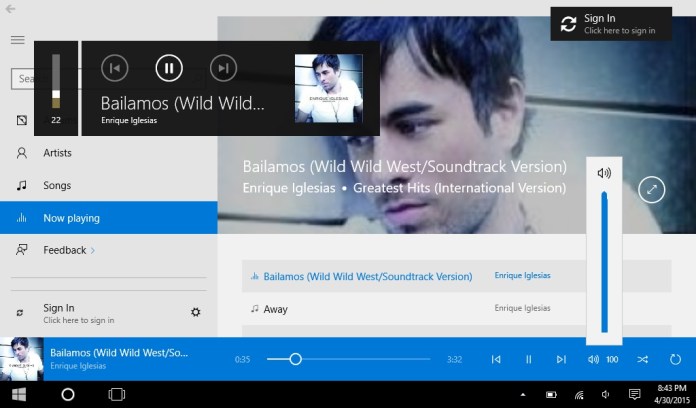696x408 pixels.
Task: Click the song title in the bottom player bar
Action: (119, 353)
